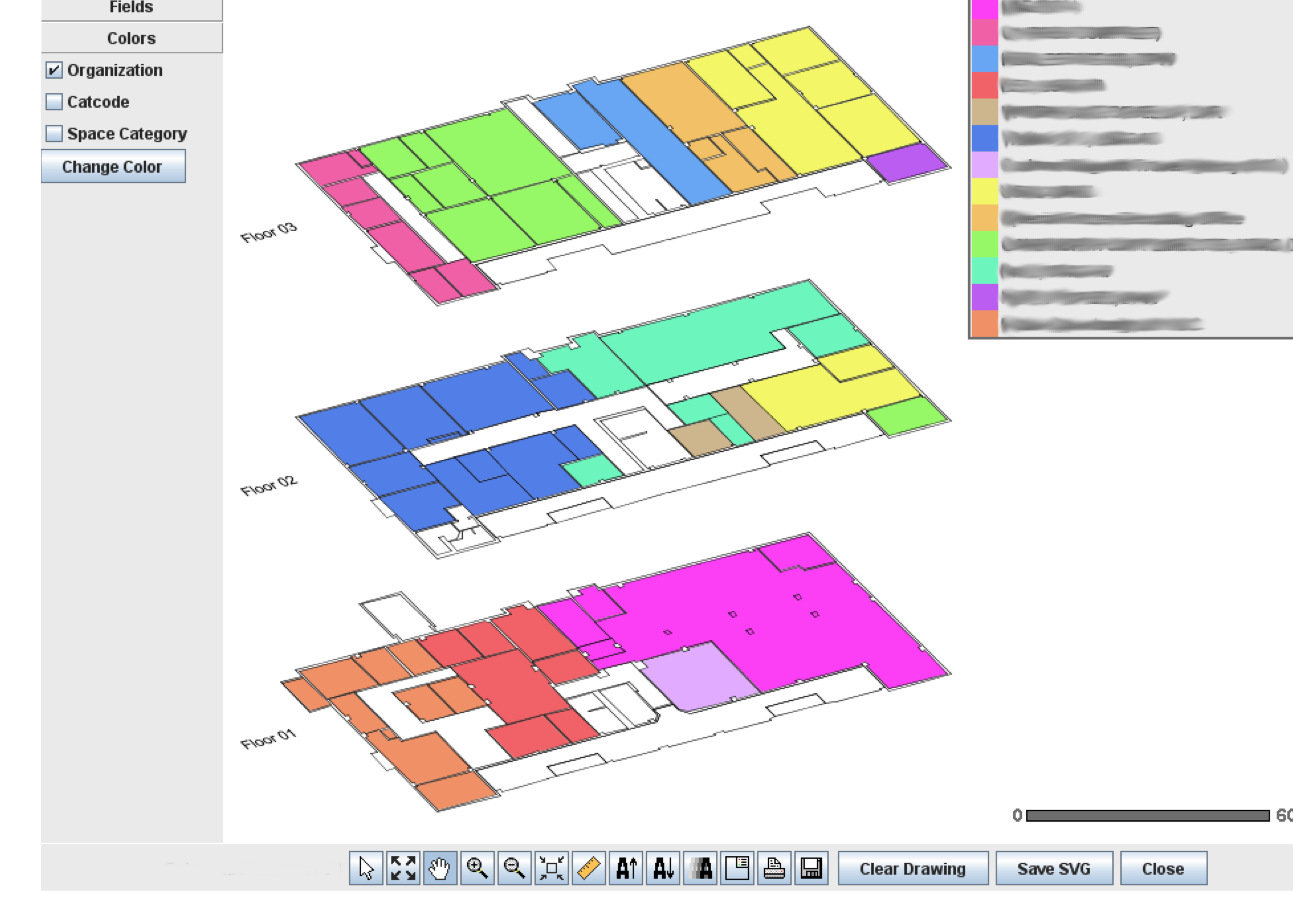Increase label text size
Screen dimensions: 1293x902
626,868
